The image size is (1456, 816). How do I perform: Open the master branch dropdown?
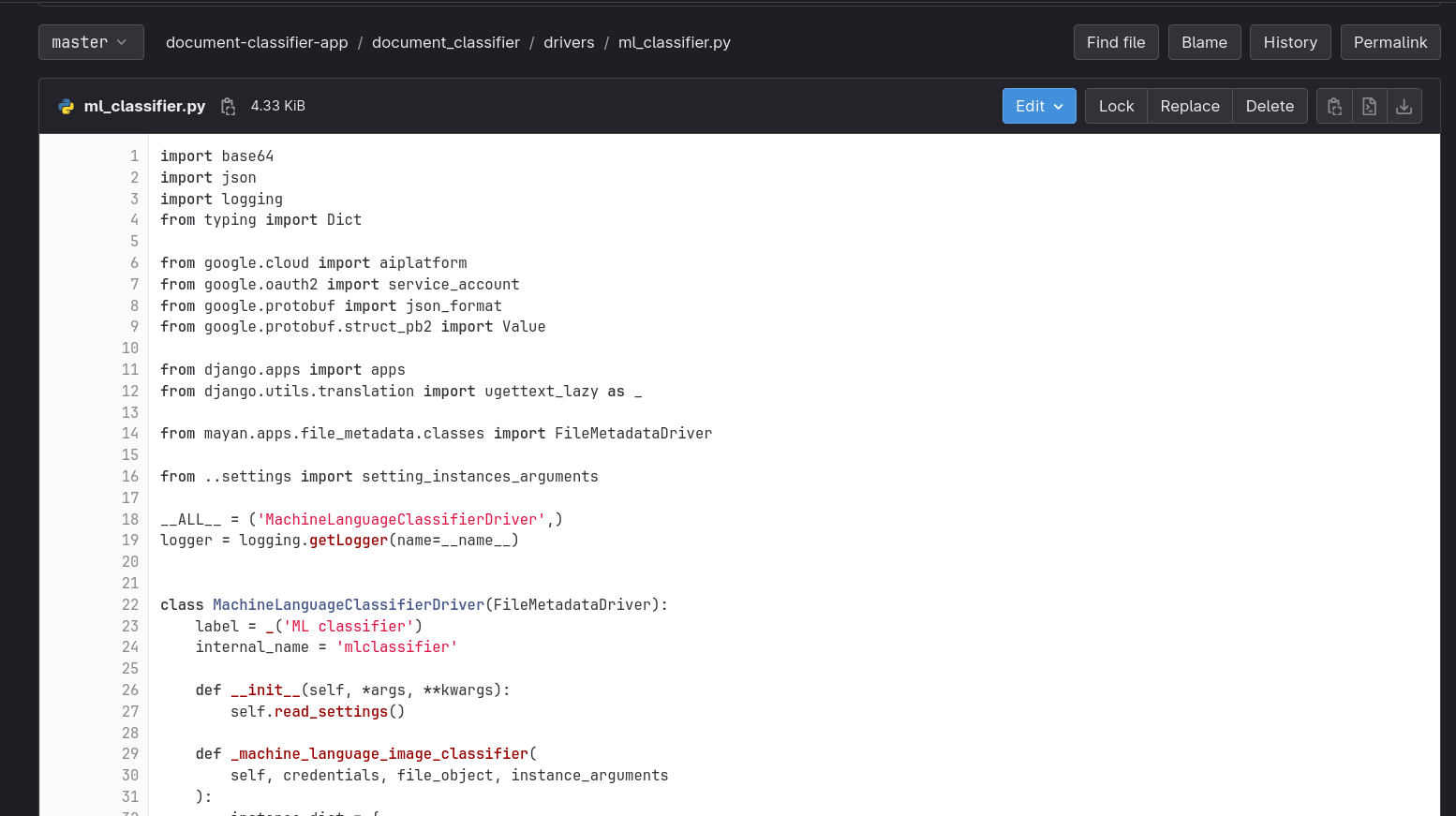click(x=91, y=42)
